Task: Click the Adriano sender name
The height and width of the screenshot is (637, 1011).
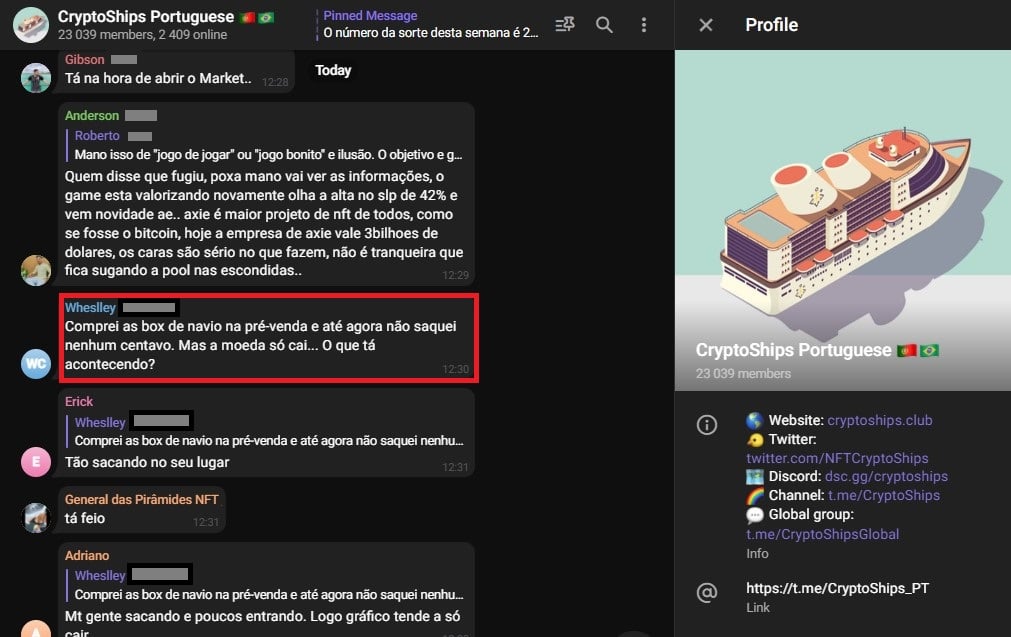Action: (86, 555)
